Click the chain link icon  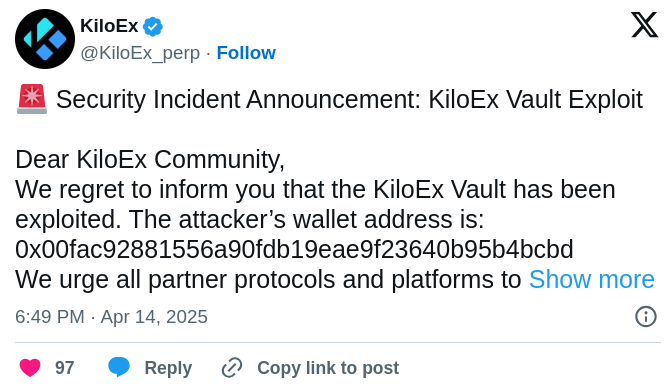pyautogui.click(x=232, y=368)
